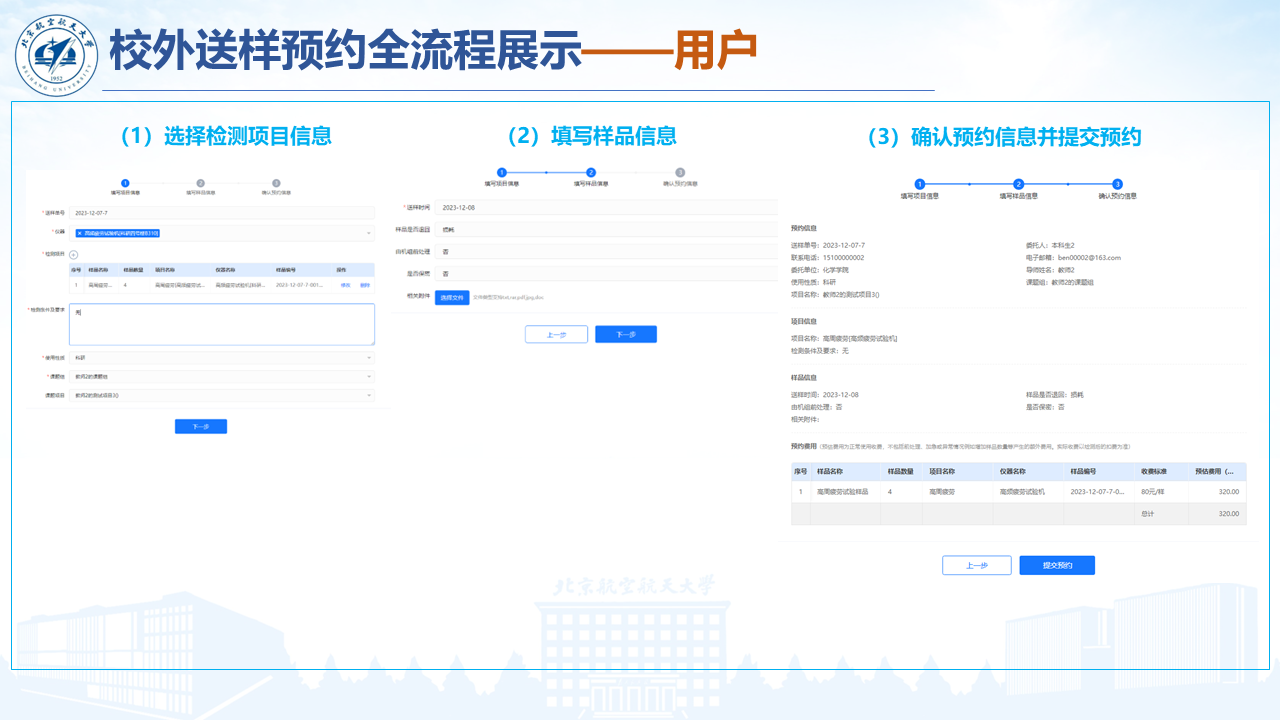Click step 3 circle in the middle panel
Image resolution: width=1280 pixels, height=720 pixels.
pos(680,172)
